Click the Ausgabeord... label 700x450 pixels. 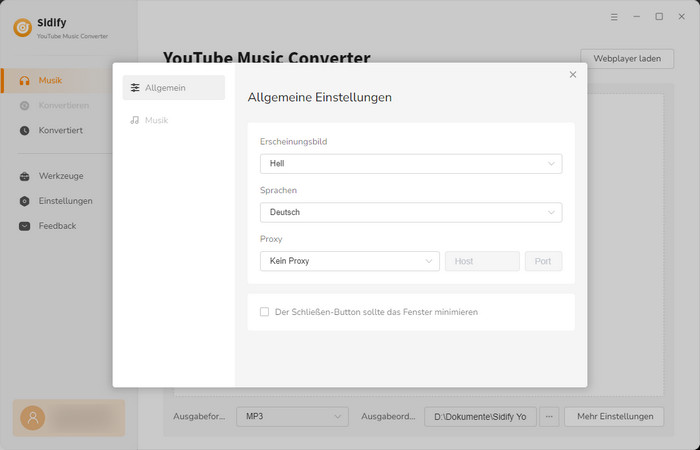pos(388,417)
